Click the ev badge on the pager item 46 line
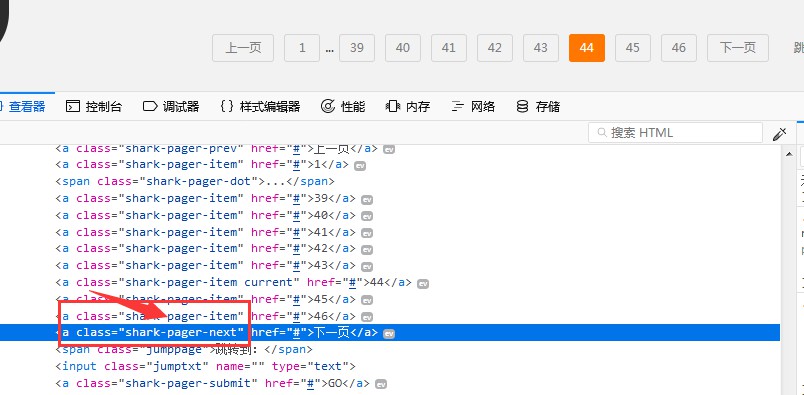 pos(367,317)
